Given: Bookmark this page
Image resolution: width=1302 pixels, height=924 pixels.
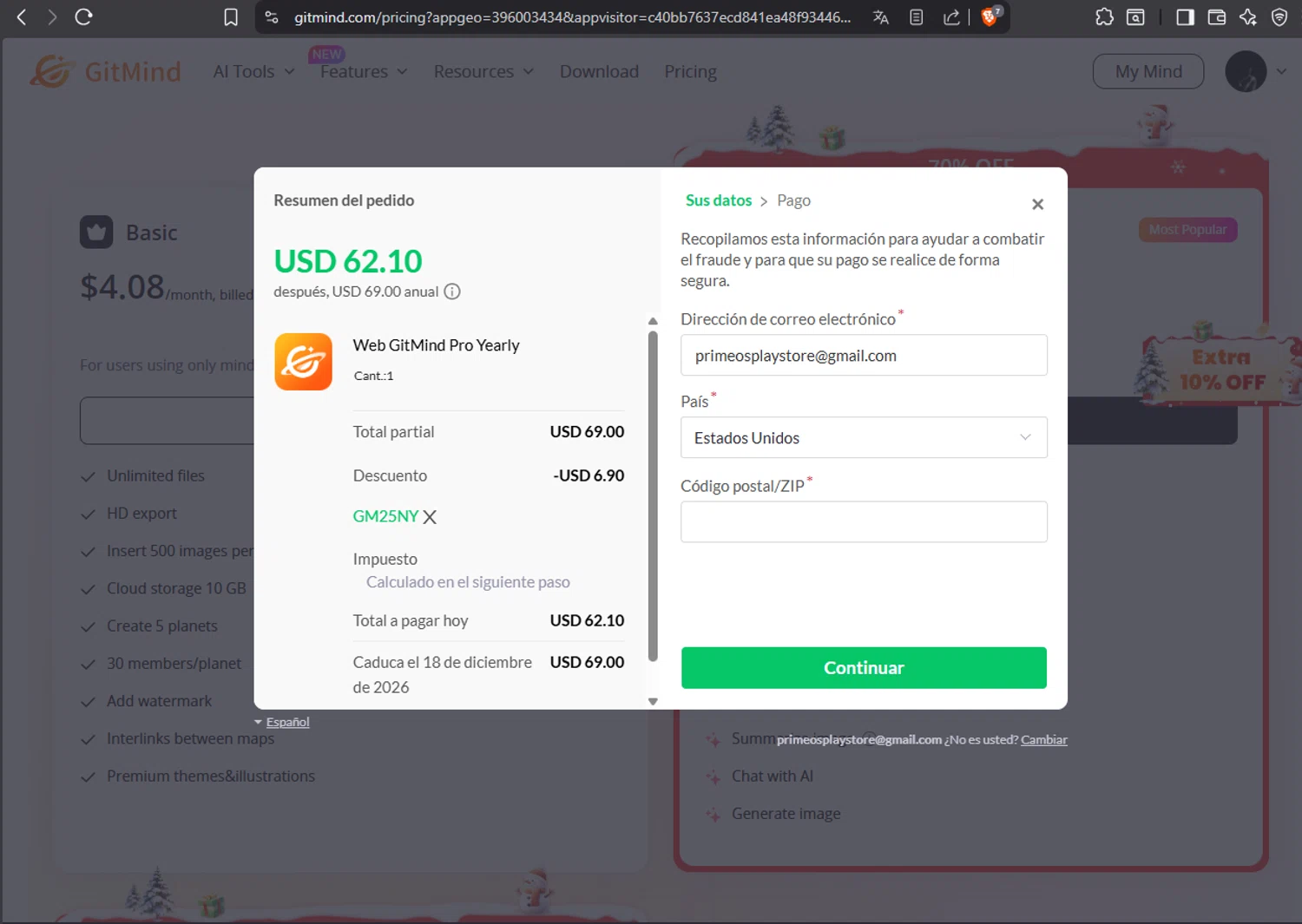Looking at the screenshot, I should coord(231,17).
